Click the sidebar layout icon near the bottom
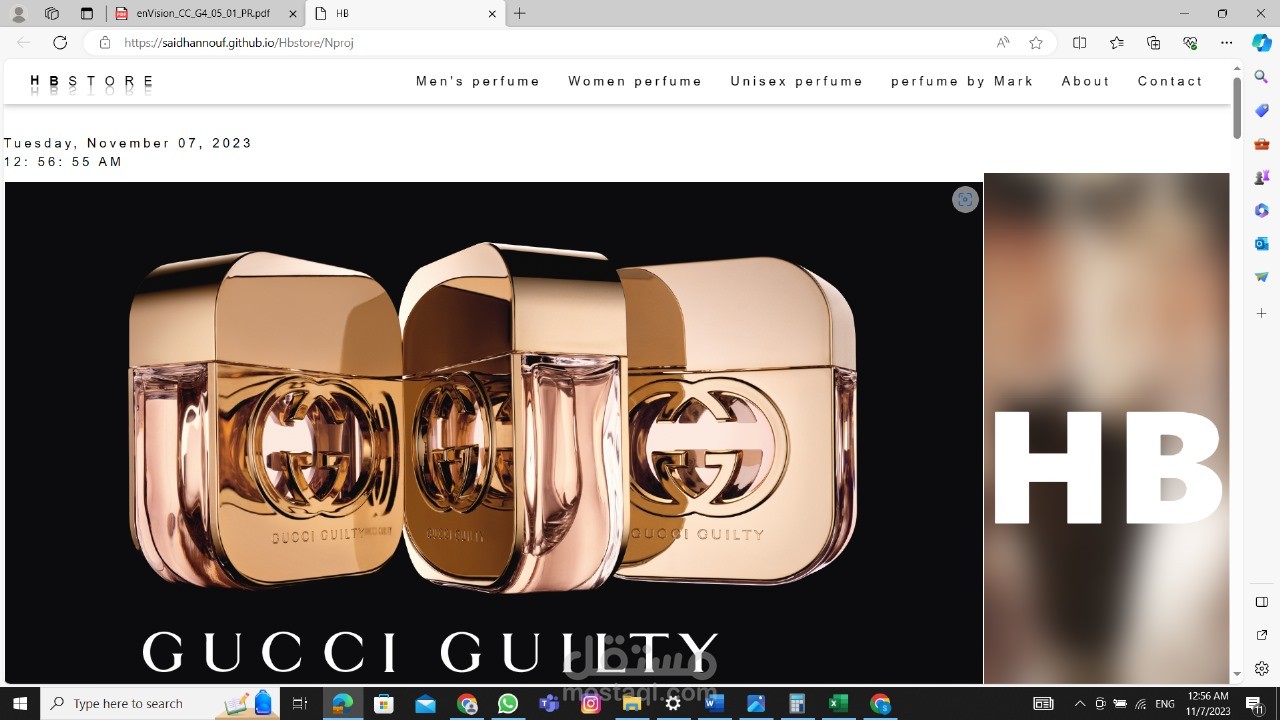 (x=1262, y=602)
